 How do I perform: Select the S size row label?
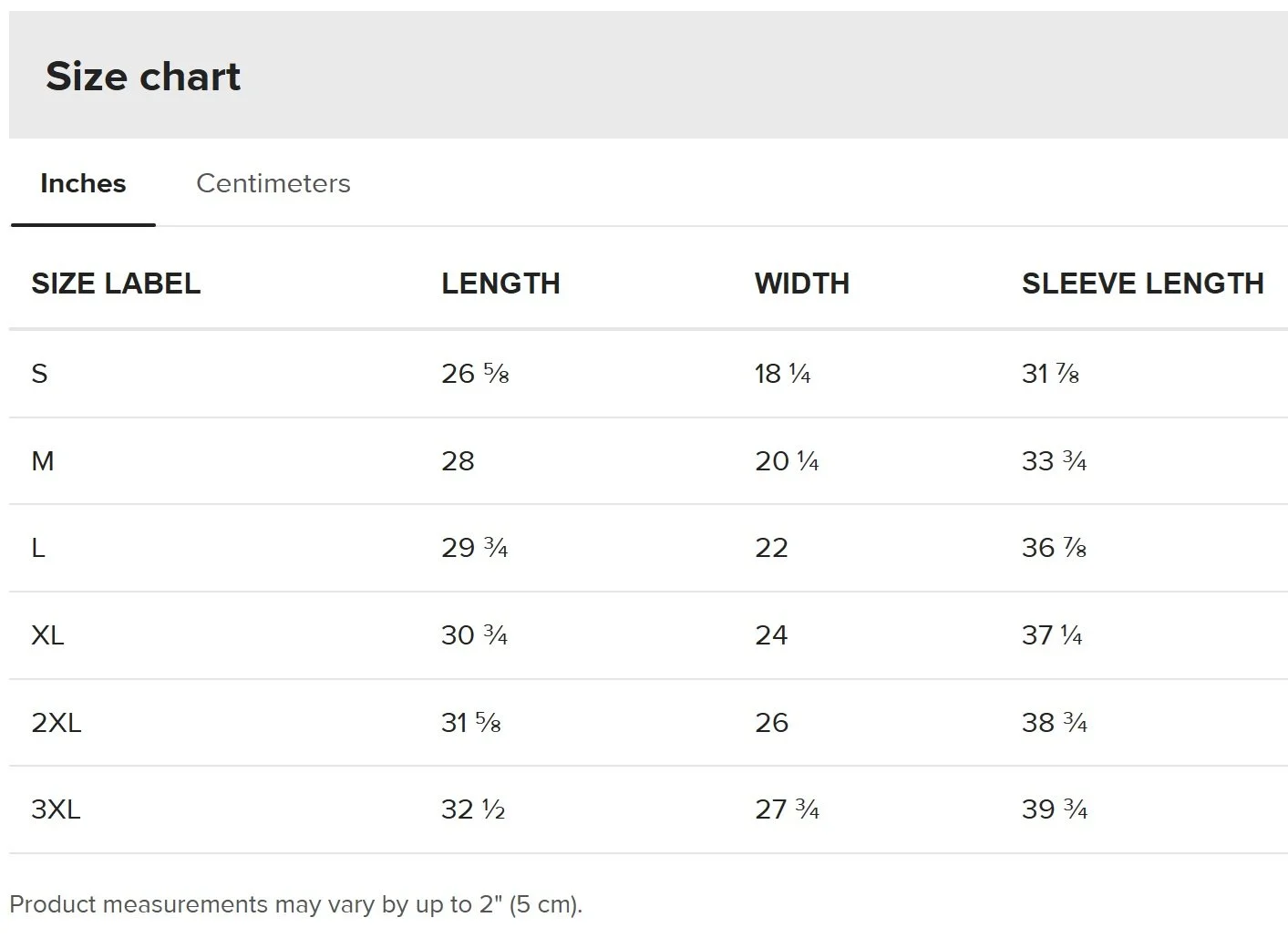(39, 374)
